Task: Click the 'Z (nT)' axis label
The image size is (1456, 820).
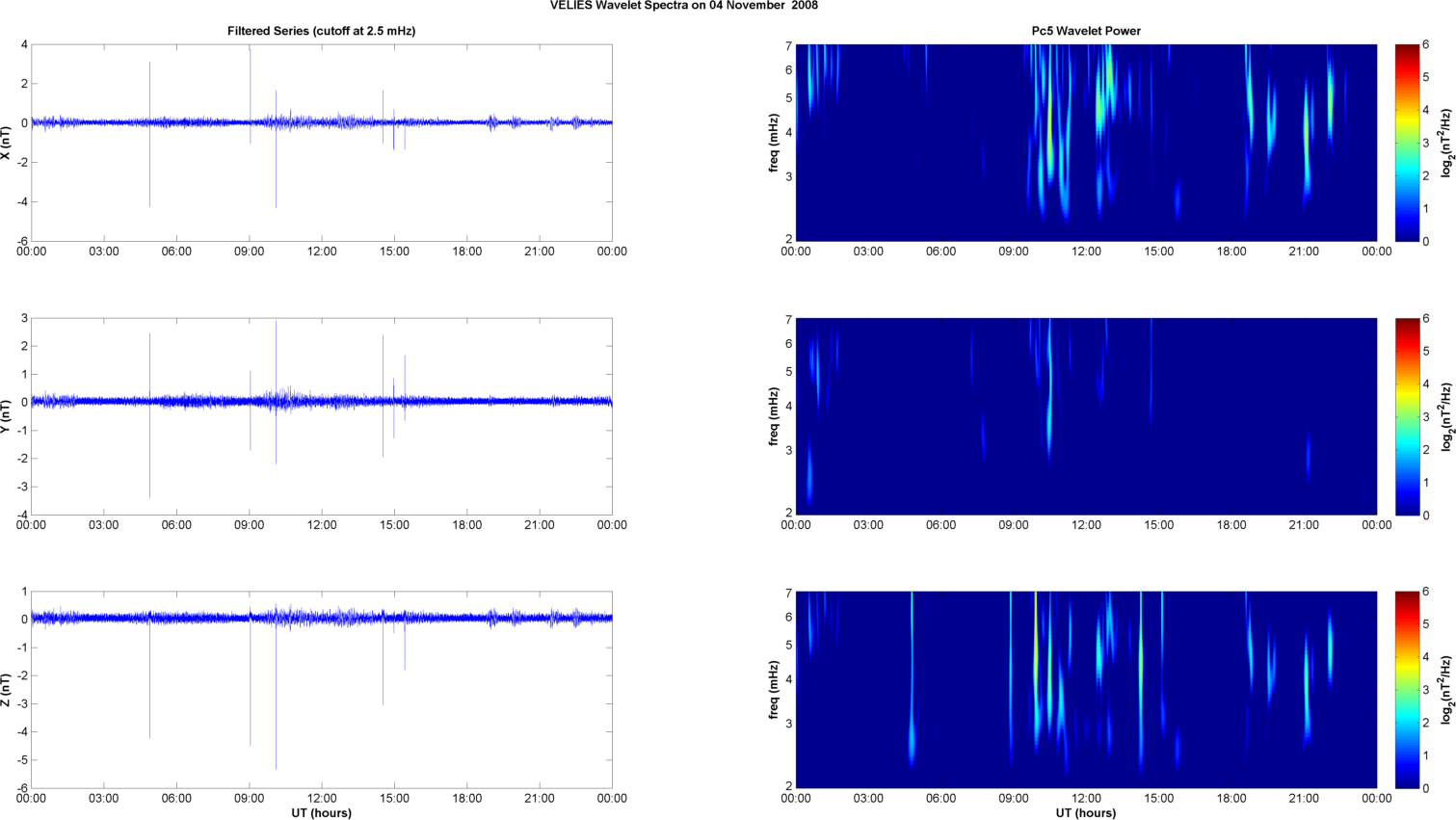Action: pyautogui.click(x=7, y=690)
